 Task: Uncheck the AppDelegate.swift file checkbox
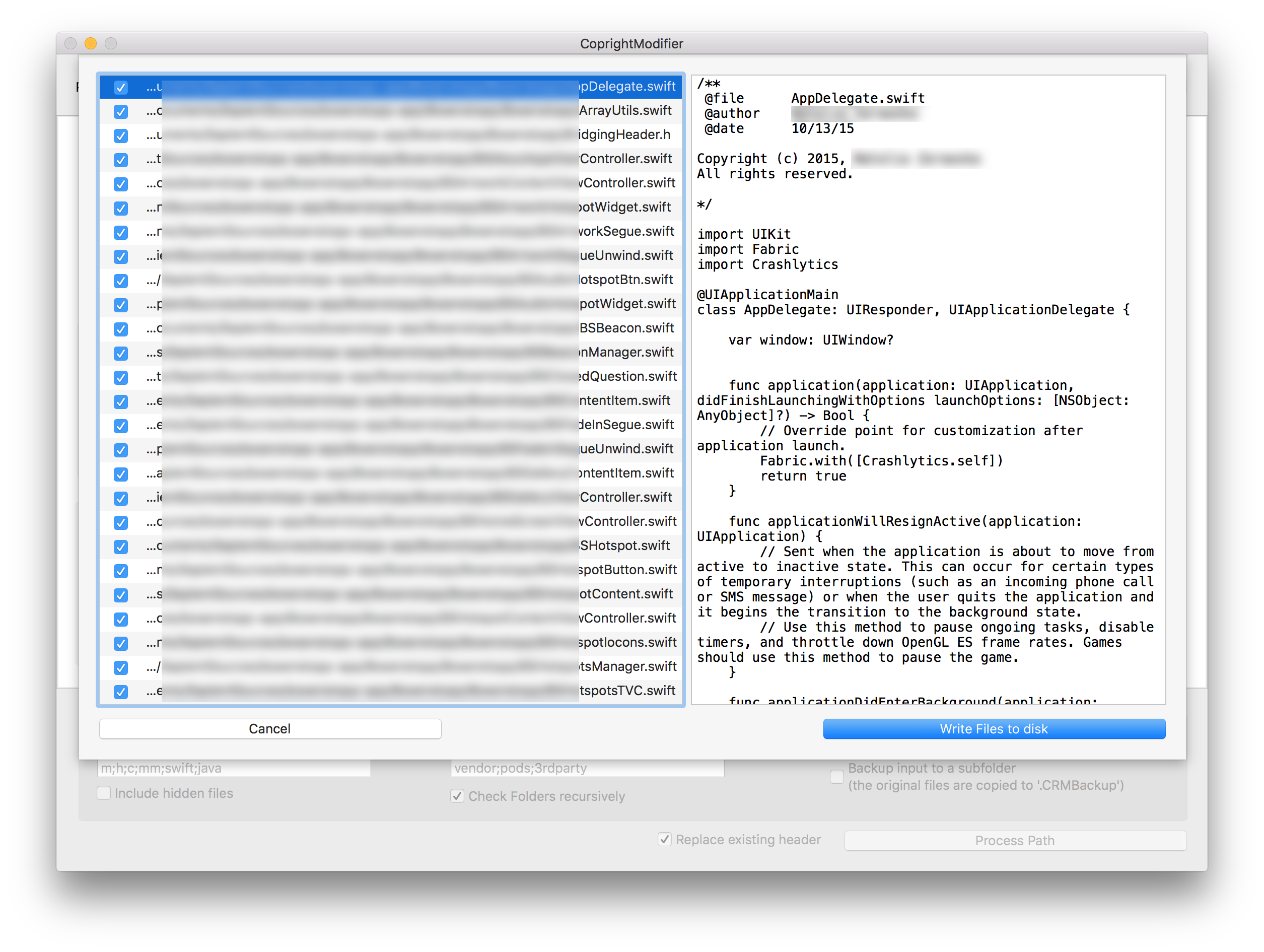point(120,88)
